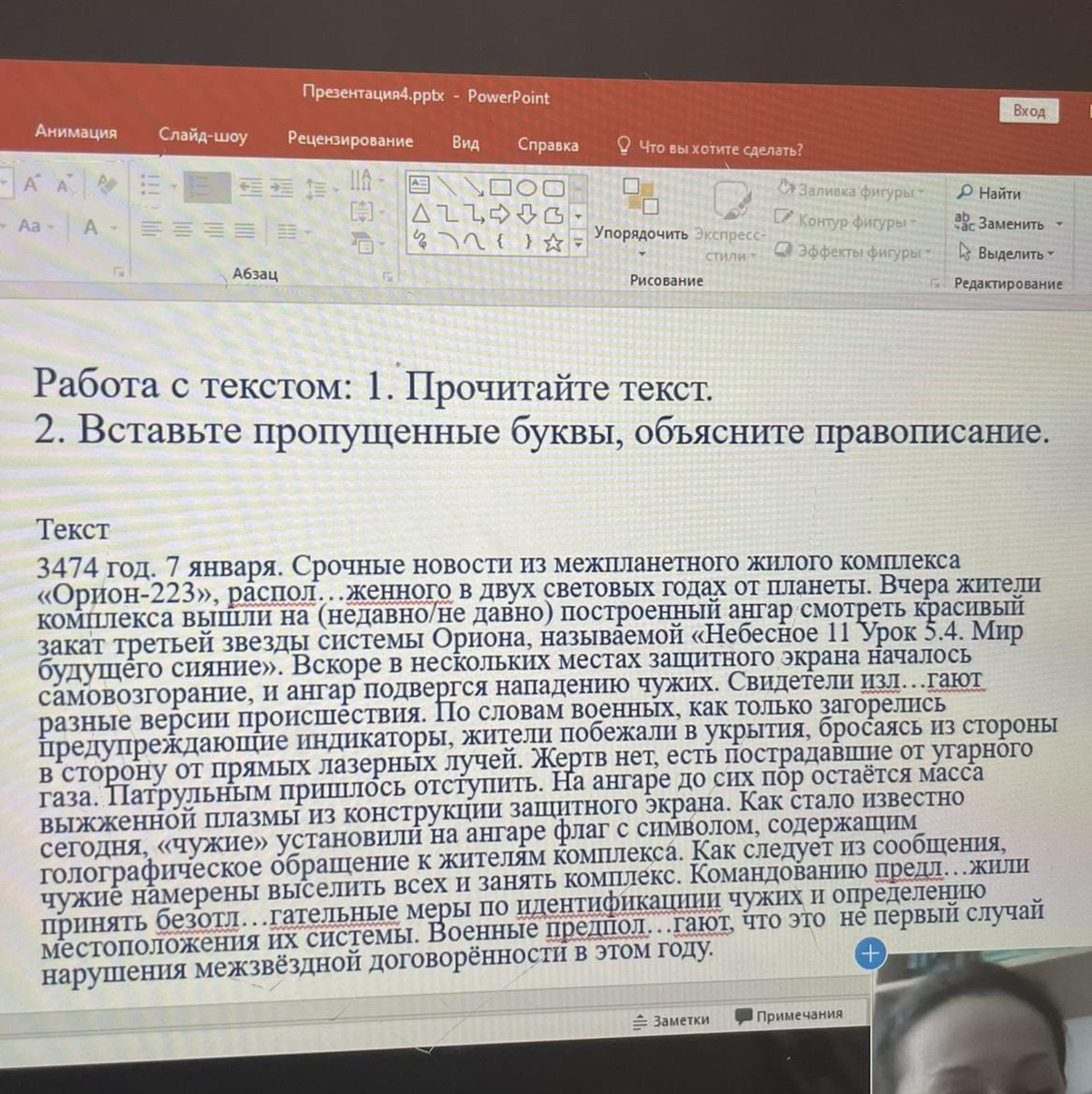Open the Arrange (Упорядочить) menu
The height and width of the screenshot is (1094, 1092).
[x=642, y=215]
